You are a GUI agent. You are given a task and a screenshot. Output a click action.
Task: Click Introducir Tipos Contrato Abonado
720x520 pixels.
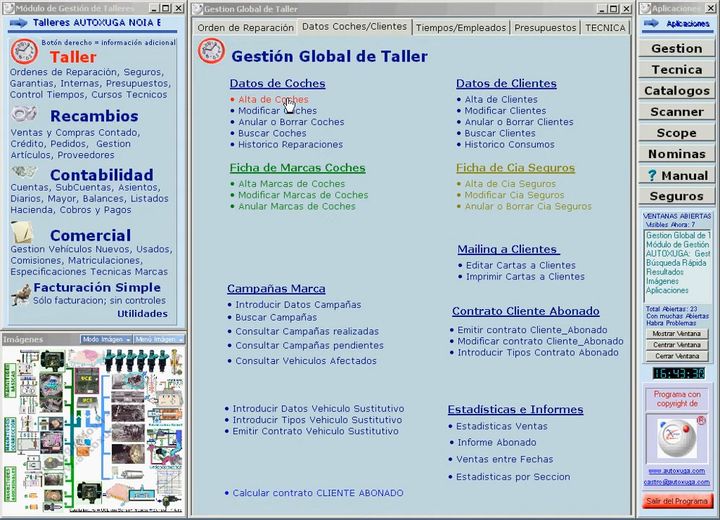tap(538, 352)
